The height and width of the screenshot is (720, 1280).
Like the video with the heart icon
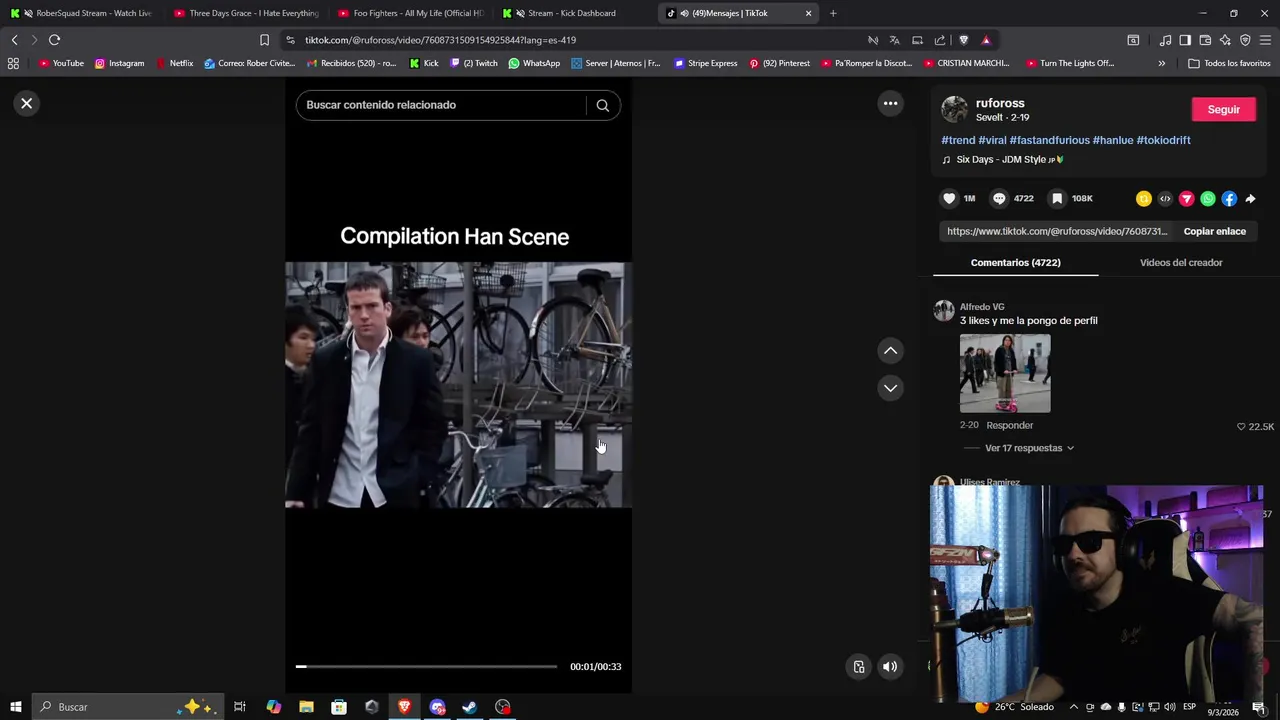[949, 198]
